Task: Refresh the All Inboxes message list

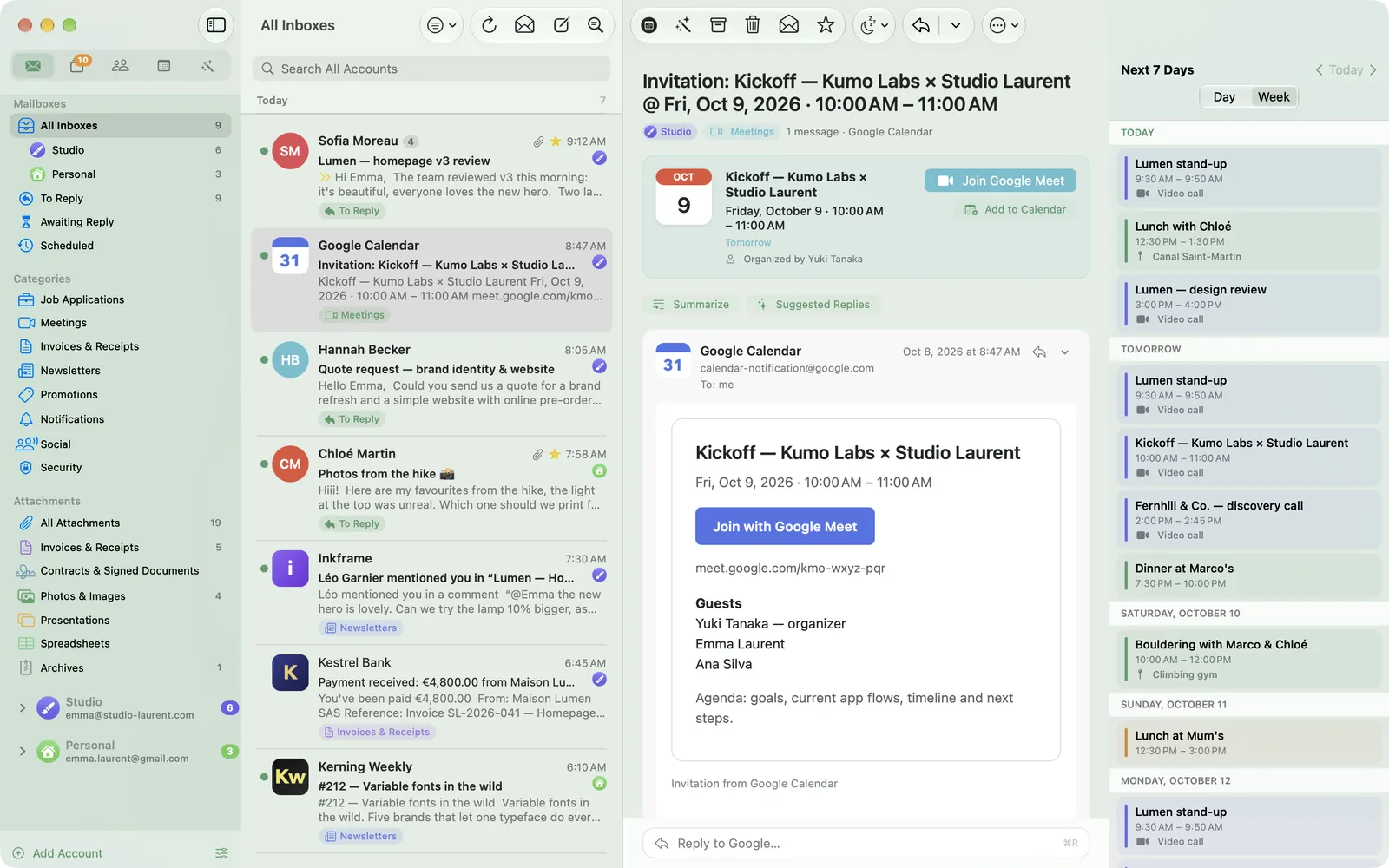Action: [490, 25]
